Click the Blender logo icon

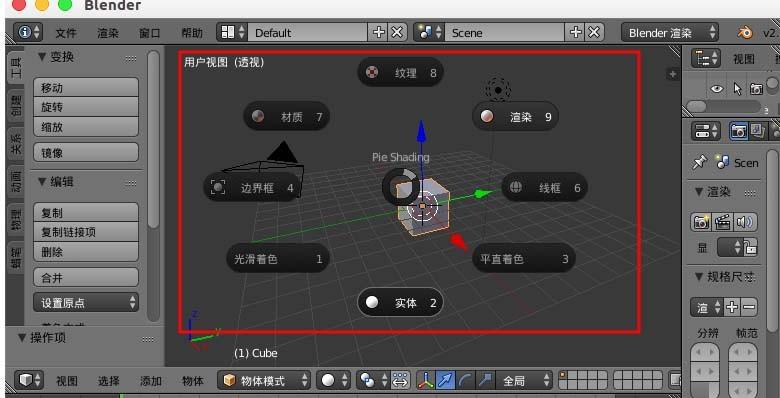click(745, 33)
